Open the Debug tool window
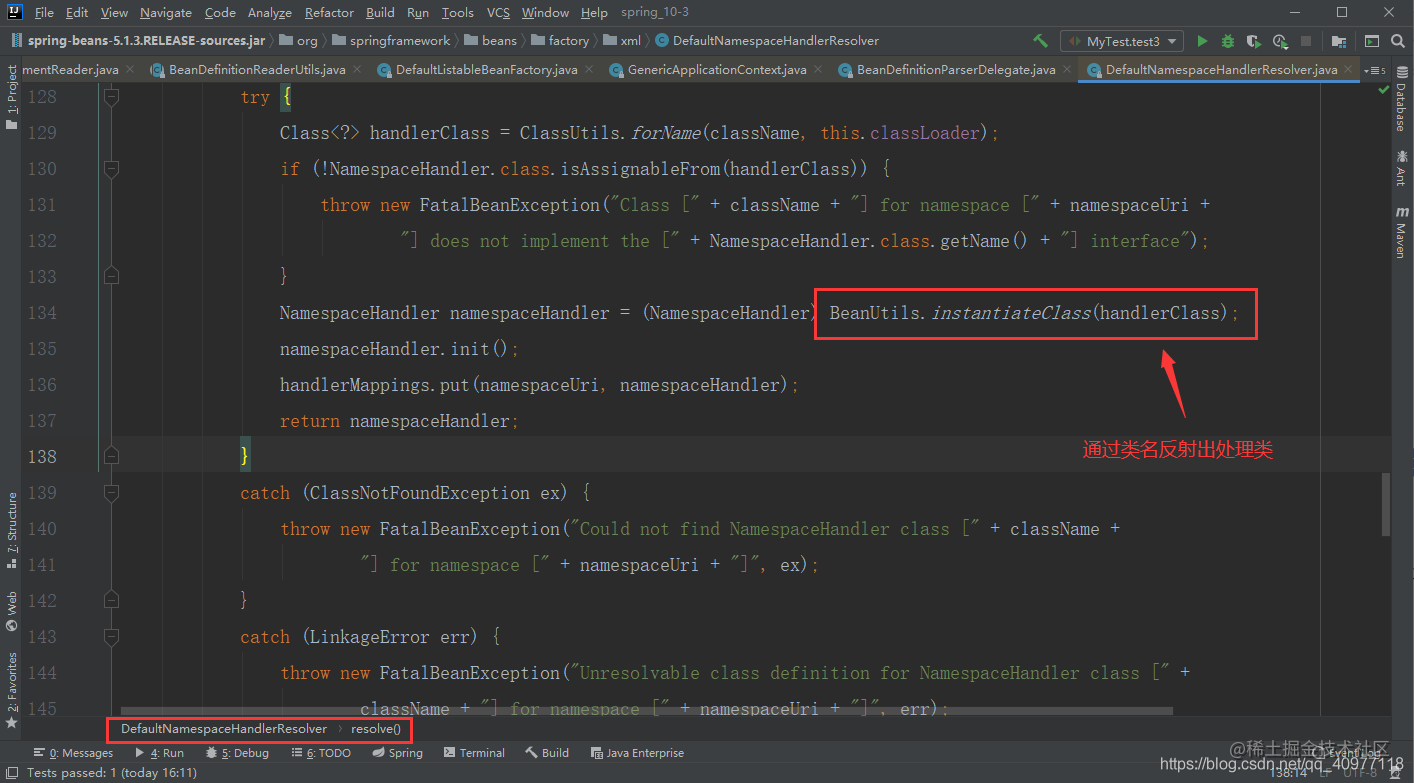1414x783 pixels. [237, 753]
